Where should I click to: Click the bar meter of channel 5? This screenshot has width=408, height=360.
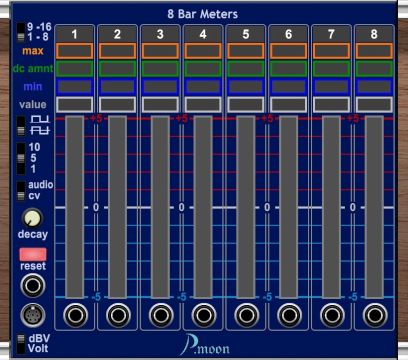tap(246, 207)
